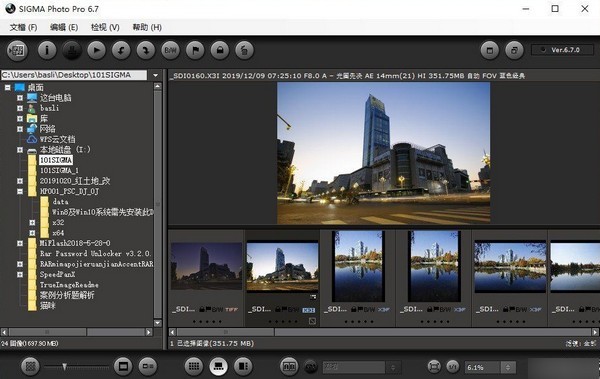Image resolution: width=600 pixels, height=379 pixels.
Task: Toggle B/W monochrome button in toolbar
Action: pyautogui.click(x=170, y=50)
